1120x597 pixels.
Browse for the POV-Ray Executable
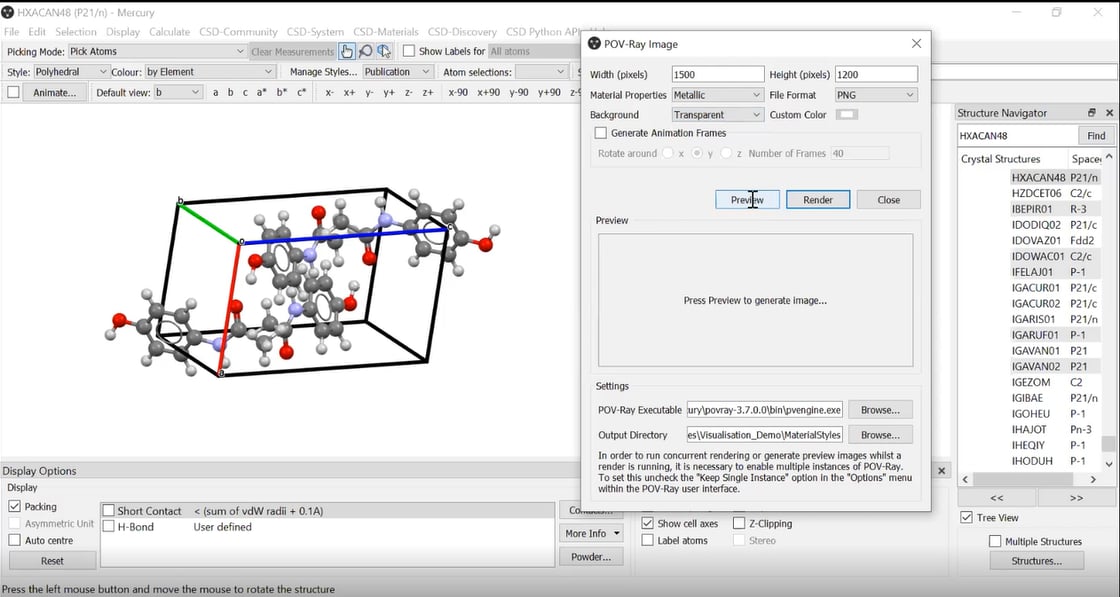tap(880, 409)
